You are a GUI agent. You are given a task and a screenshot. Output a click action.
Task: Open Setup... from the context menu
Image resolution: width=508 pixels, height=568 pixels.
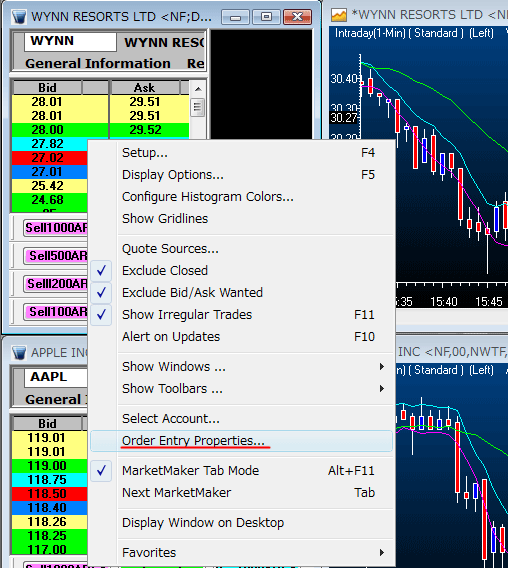[x=241, y=153]
